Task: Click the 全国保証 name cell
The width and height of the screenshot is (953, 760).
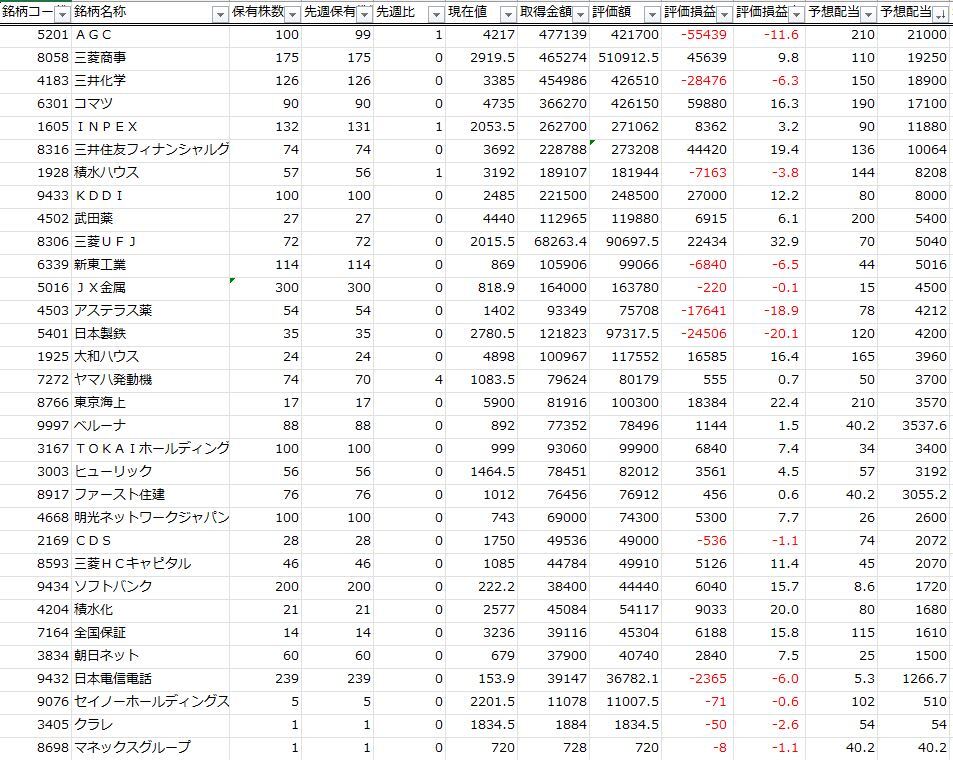Action: [x=150, y=633]
